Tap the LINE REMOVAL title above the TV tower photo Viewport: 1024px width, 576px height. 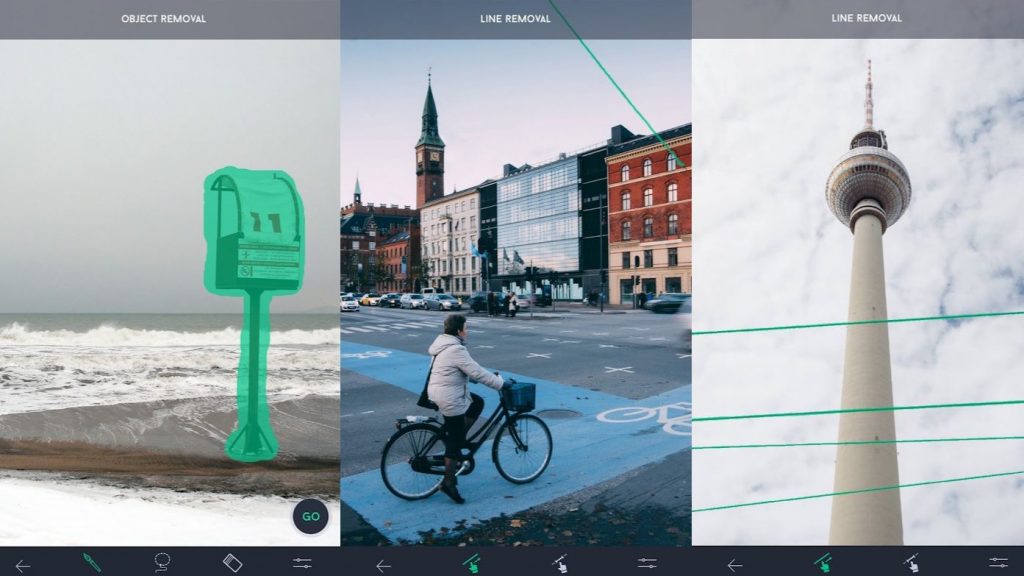click(867, 18)
